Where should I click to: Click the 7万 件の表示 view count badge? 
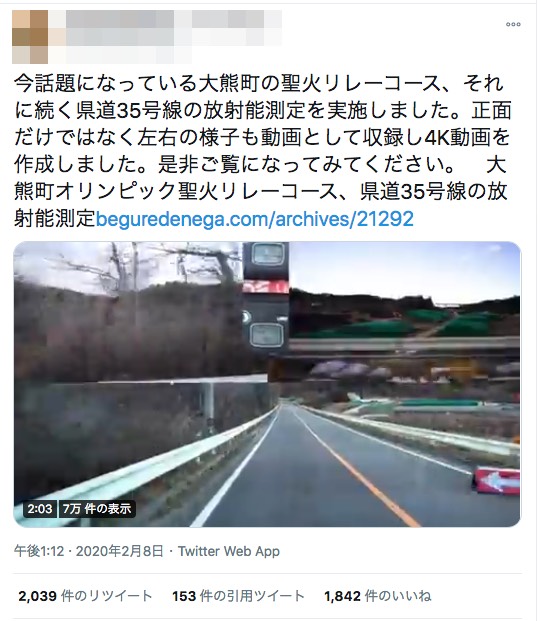(97, 509)
